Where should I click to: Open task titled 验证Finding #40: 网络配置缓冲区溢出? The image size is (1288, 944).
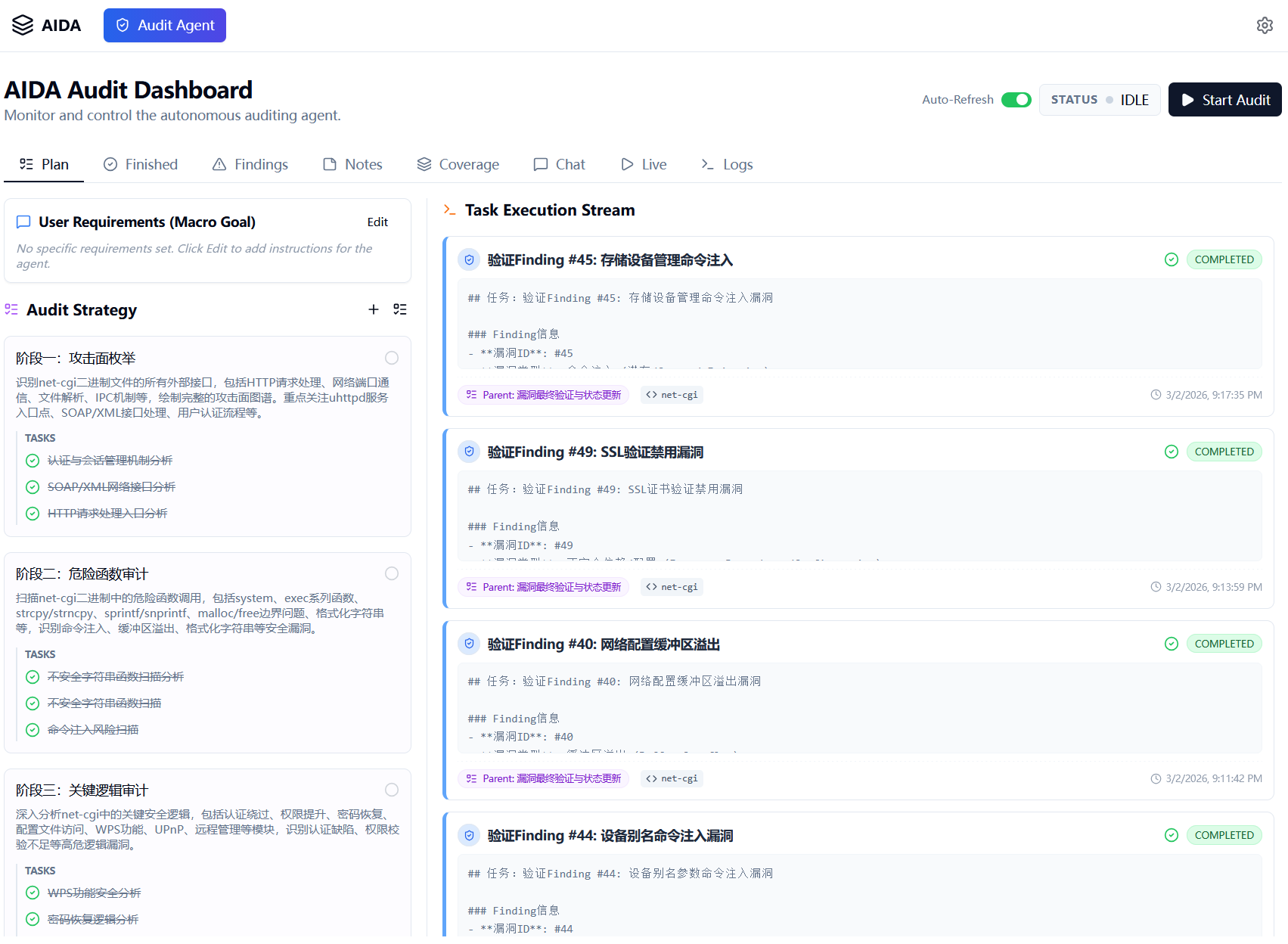(604, 644)
